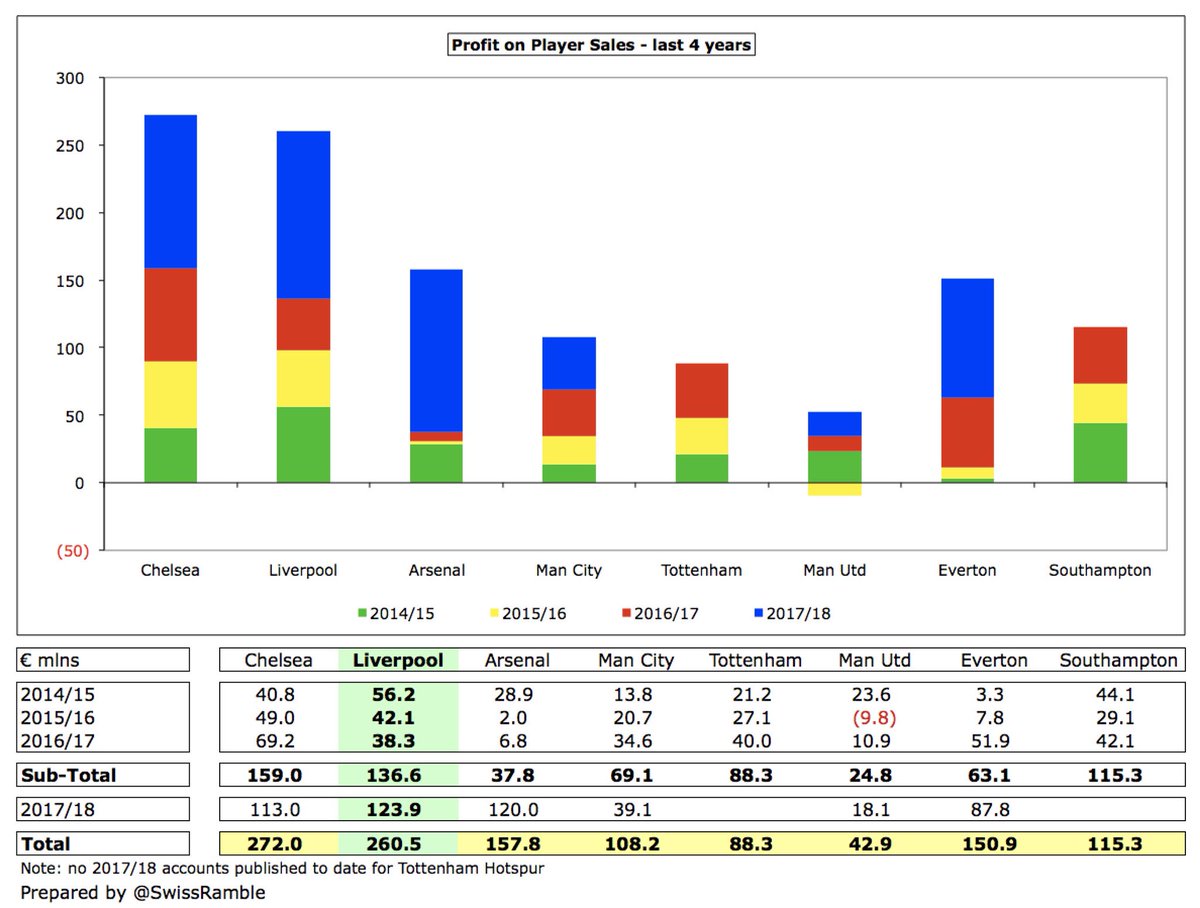The width and height of the screenshot is (1200, 908).
Task: Select Chelsea's blue 2017/18 bar segment
Action: tap(171, 192)
